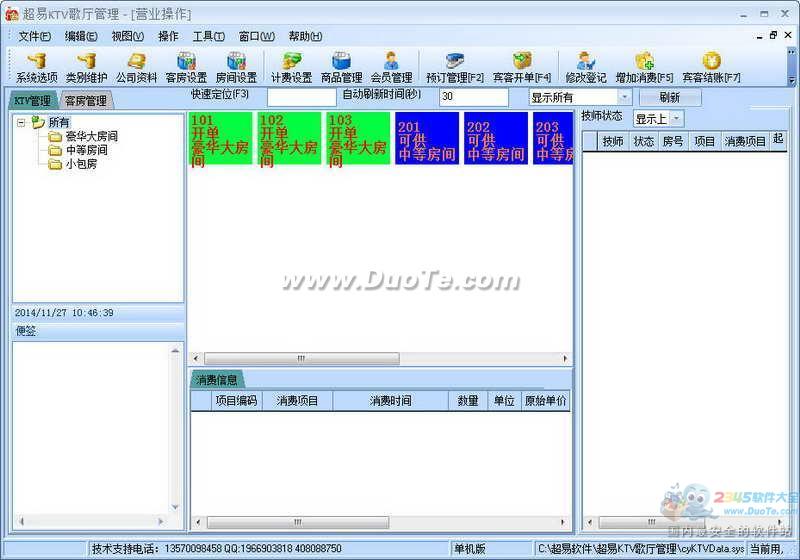Open 会员管理 member management icon
Screen dimensions: 800x560
click(391, 67)
